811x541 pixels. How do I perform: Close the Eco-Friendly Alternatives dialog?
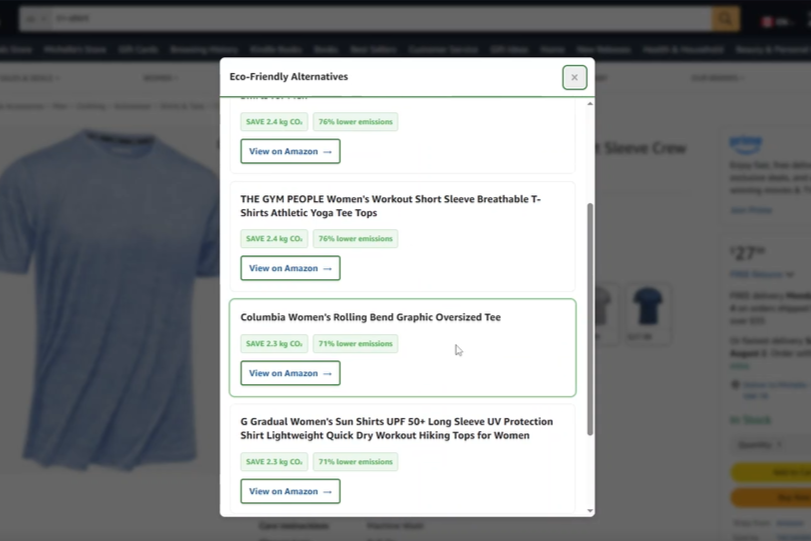574,77
